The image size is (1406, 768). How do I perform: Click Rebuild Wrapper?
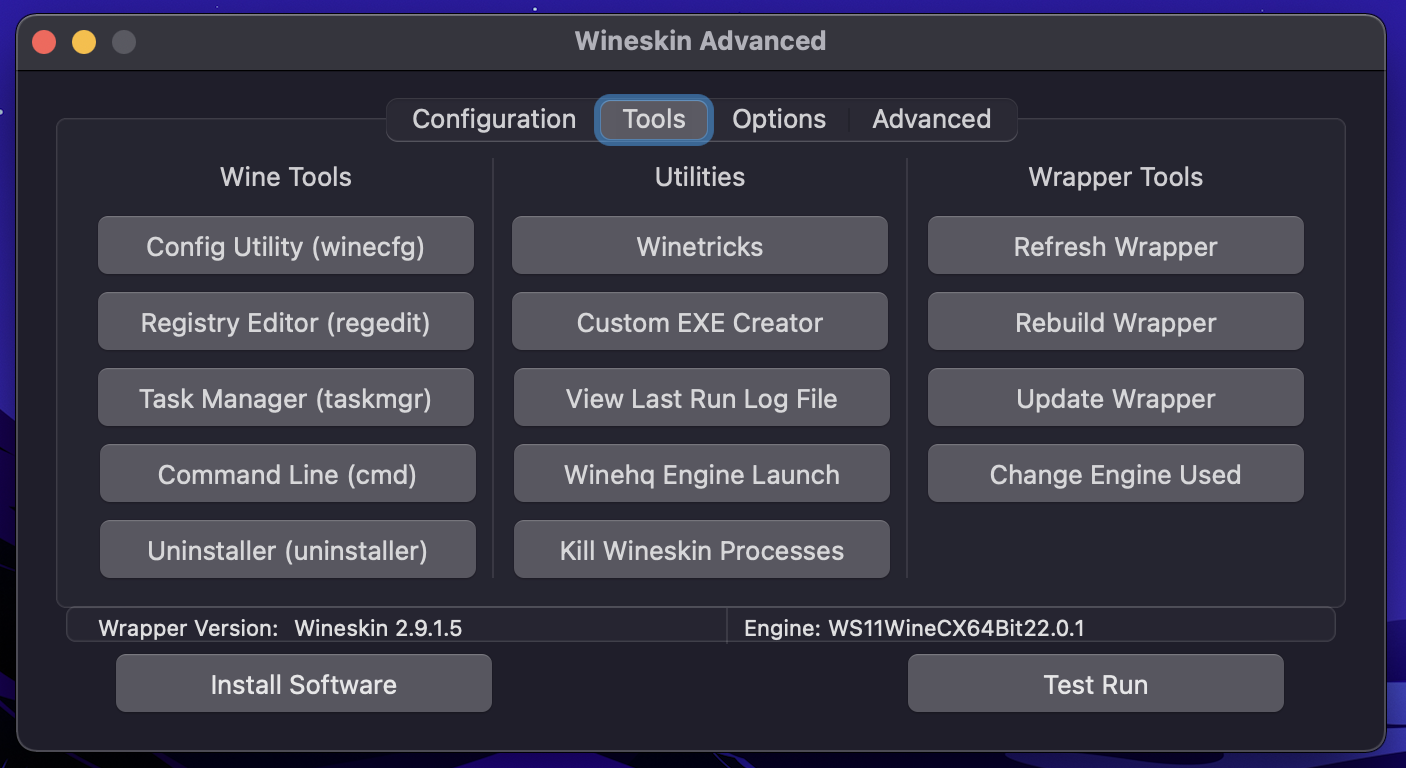[x=1116, y=322]
